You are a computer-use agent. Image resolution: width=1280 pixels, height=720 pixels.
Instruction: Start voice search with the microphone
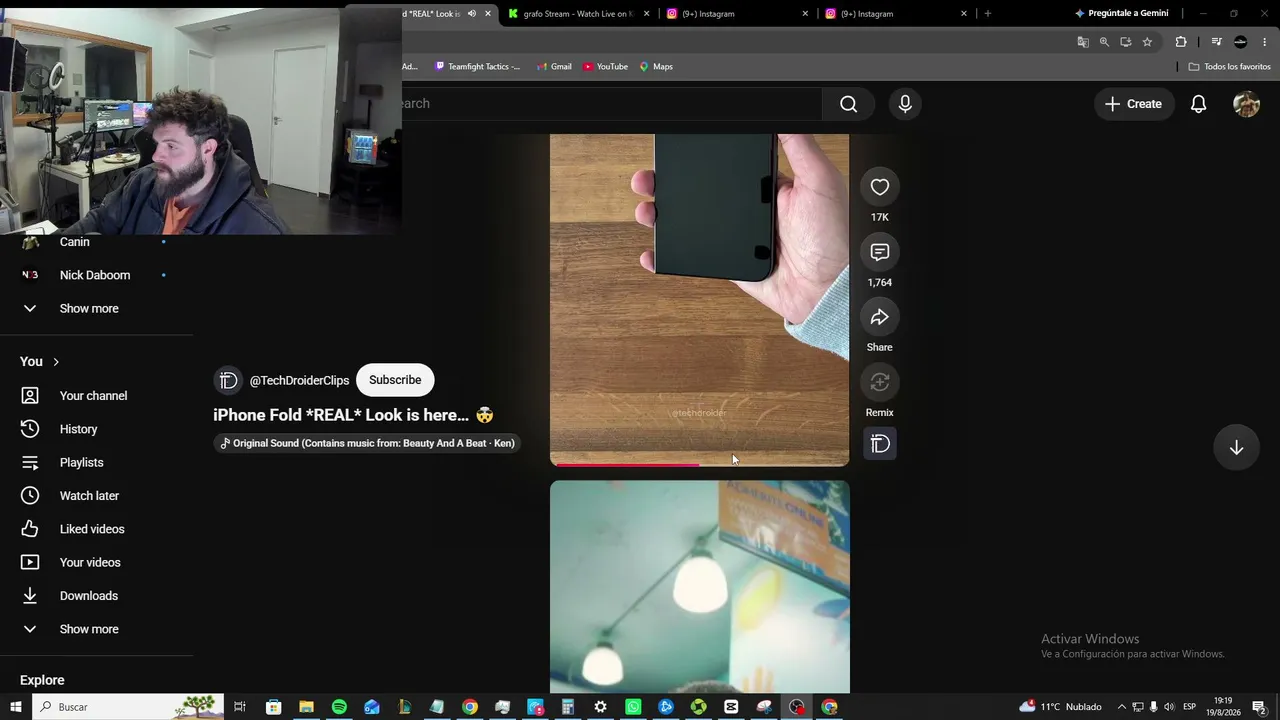905,104
